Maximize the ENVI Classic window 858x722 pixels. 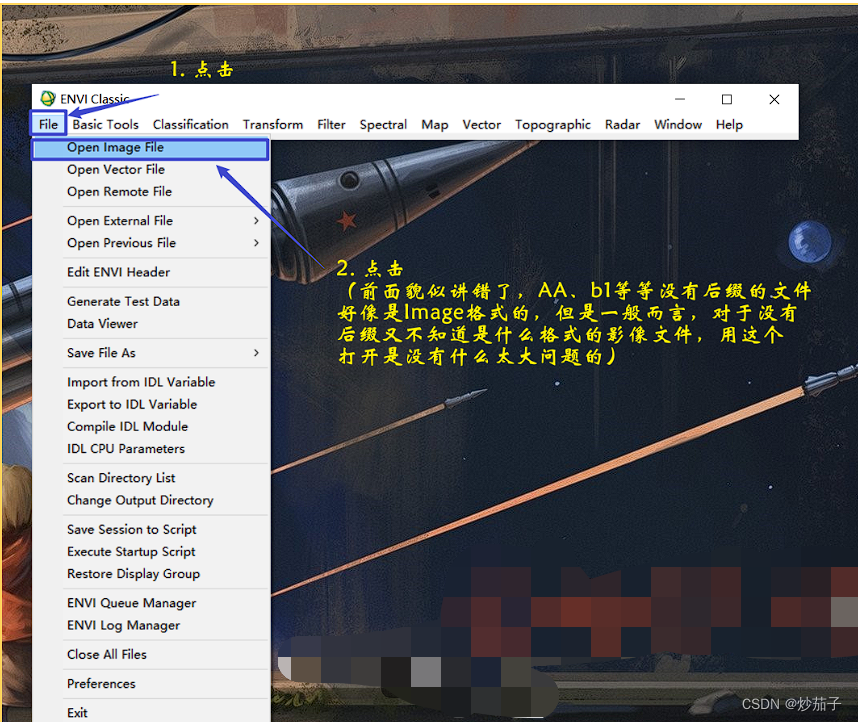pyautogui.click(x=727, y=99)
